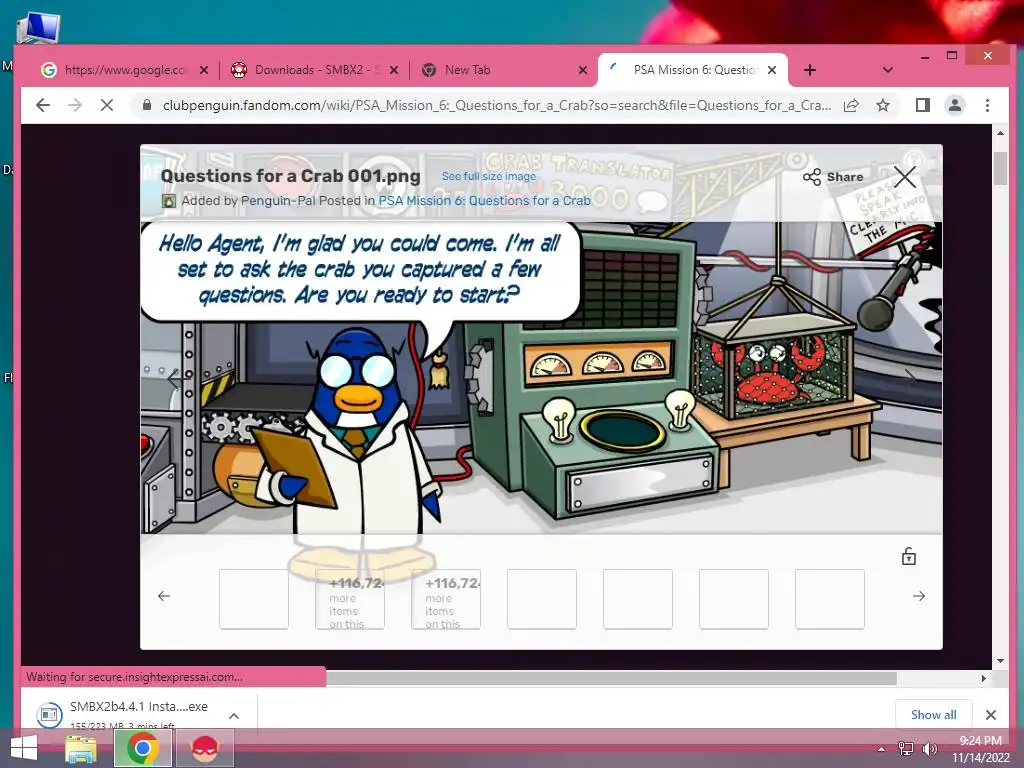This screenshot has height=768, width=1024.
Task: Open the Chrome profile avatar
Action: (x=955, y=105)
